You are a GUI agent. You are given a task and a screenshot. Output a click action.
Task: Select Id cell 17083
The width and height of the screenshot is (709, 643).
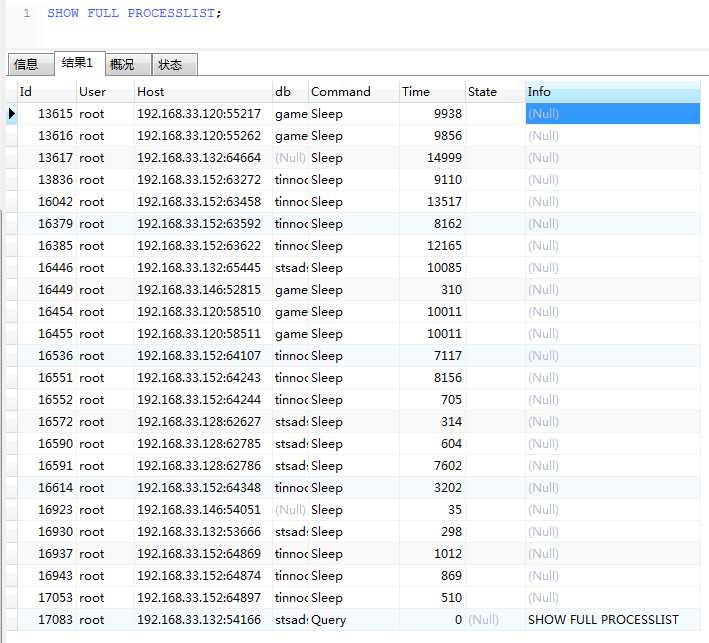point(47,620)
